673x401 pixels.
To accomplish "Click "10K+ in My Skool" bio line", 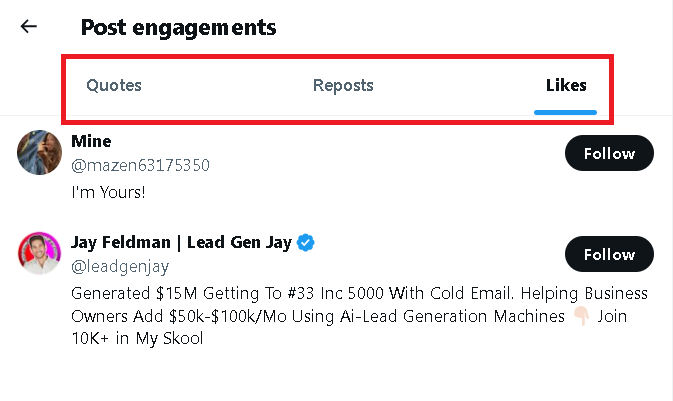I will pos(137,339).
